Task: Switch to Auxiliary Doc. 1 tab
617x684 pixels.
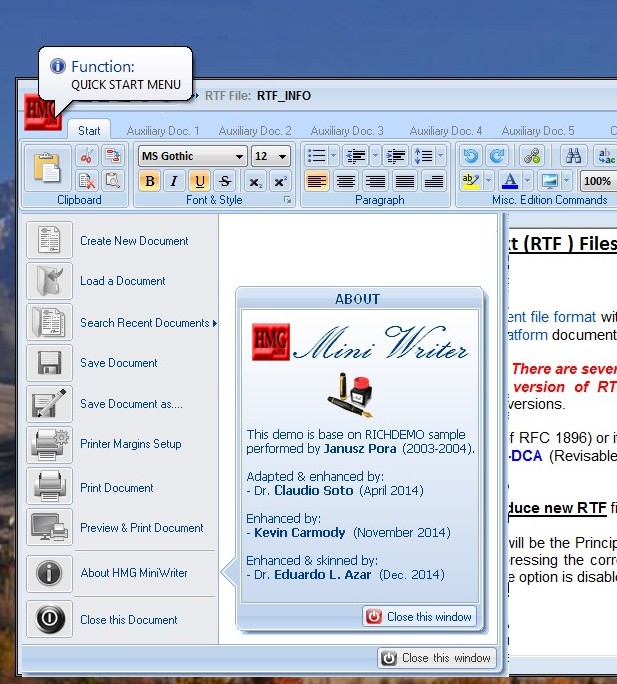Action: click(x=163, y=130)
